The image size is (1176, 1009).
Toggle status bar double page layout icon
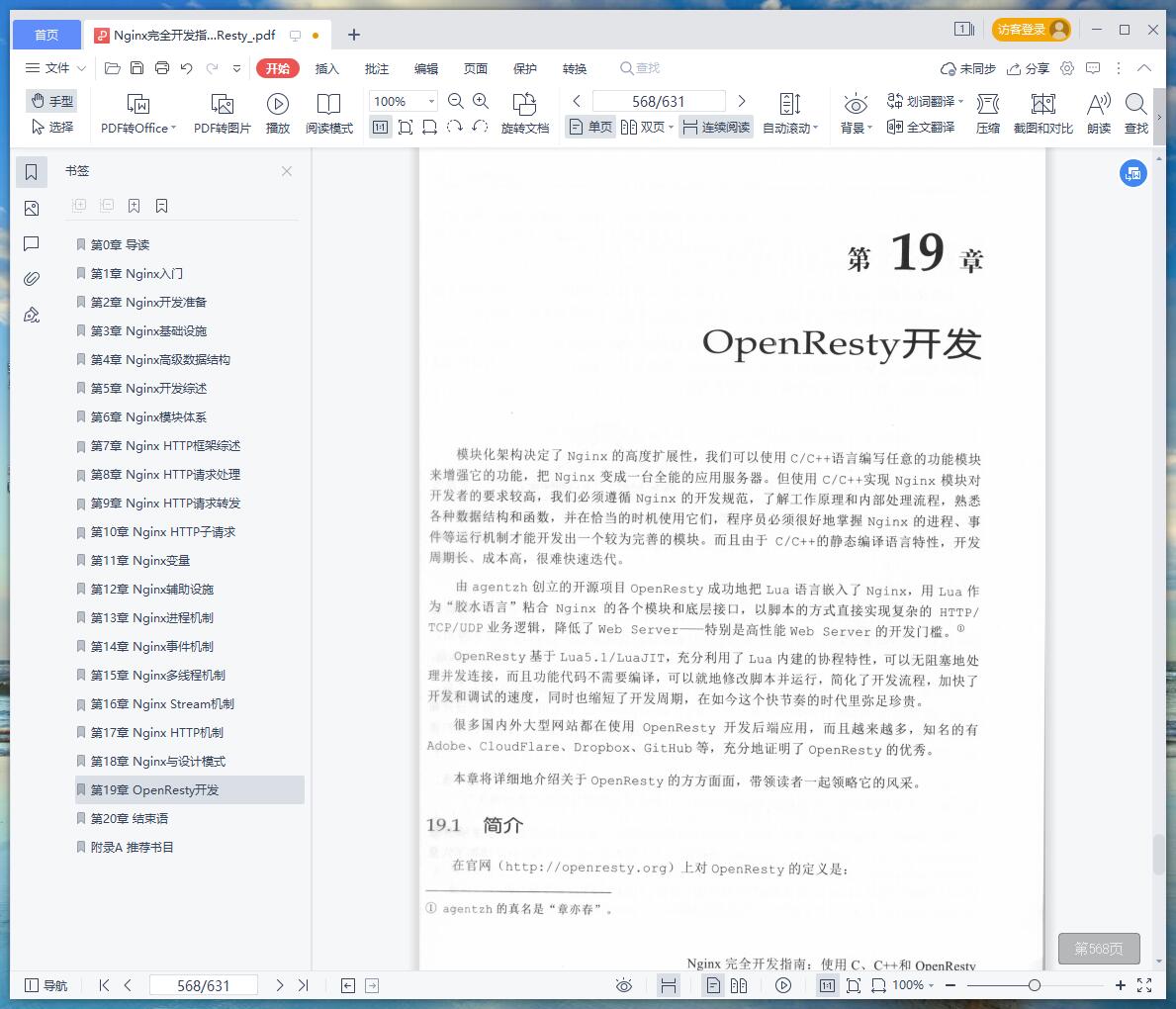tap(739, 985)
